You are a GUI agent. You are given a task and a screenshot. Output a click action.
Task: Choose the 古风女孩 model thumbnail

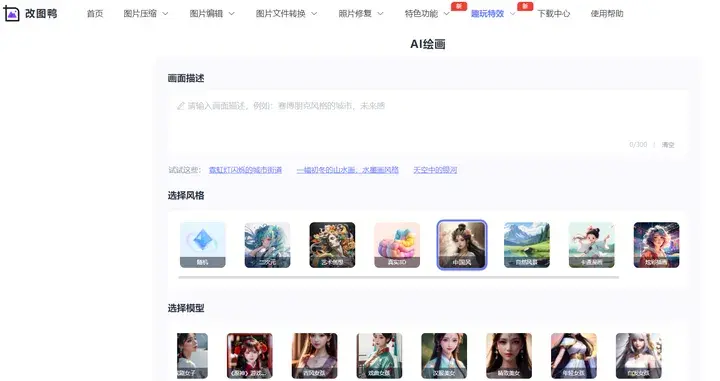tap(315, 356)
